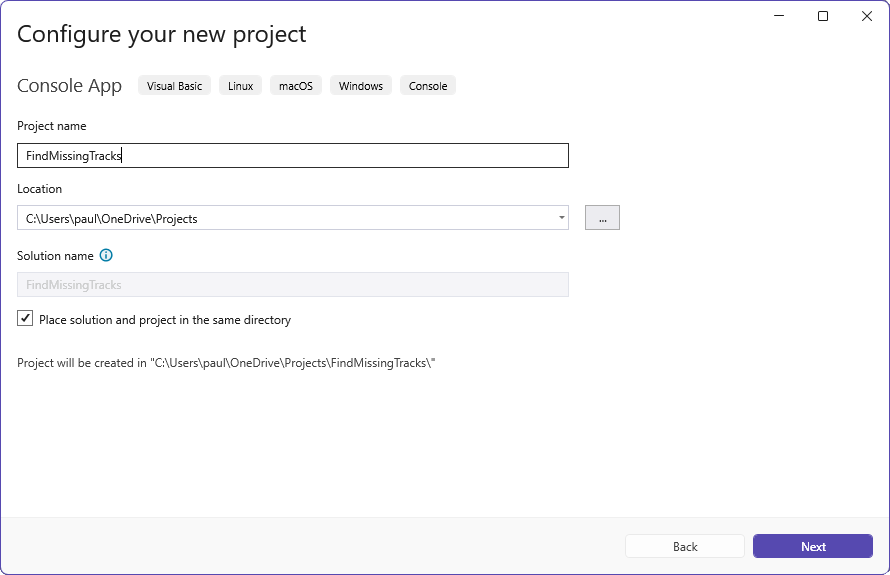Select the Windows platform tag
This screenshot has width=890, height=575.
coord(361,86)
